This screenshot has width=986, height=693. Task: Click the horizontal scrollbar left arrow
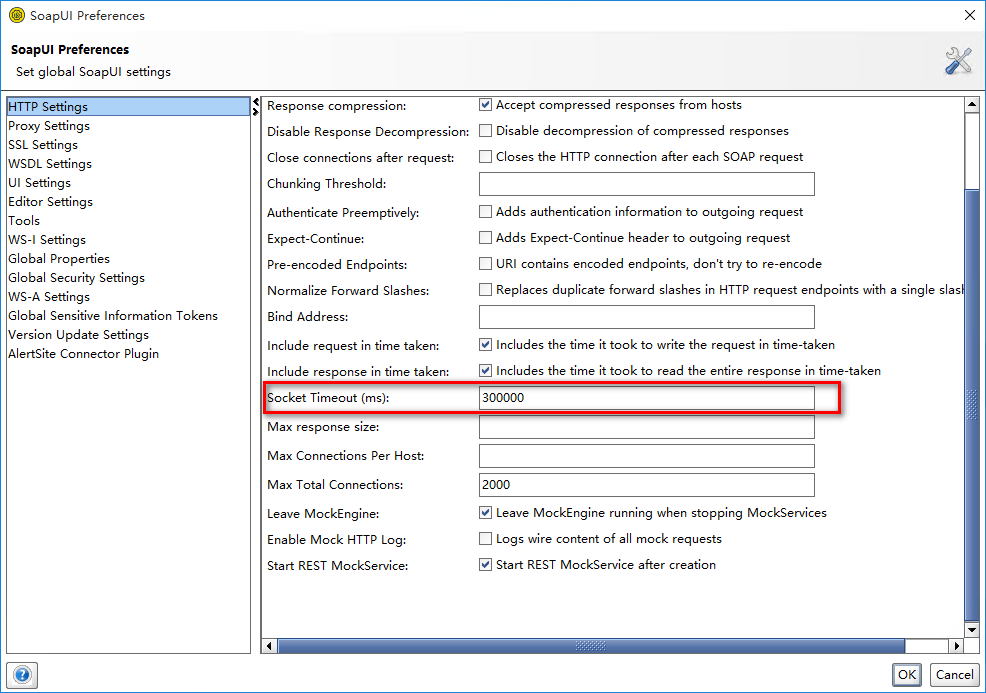coord(270,646)
